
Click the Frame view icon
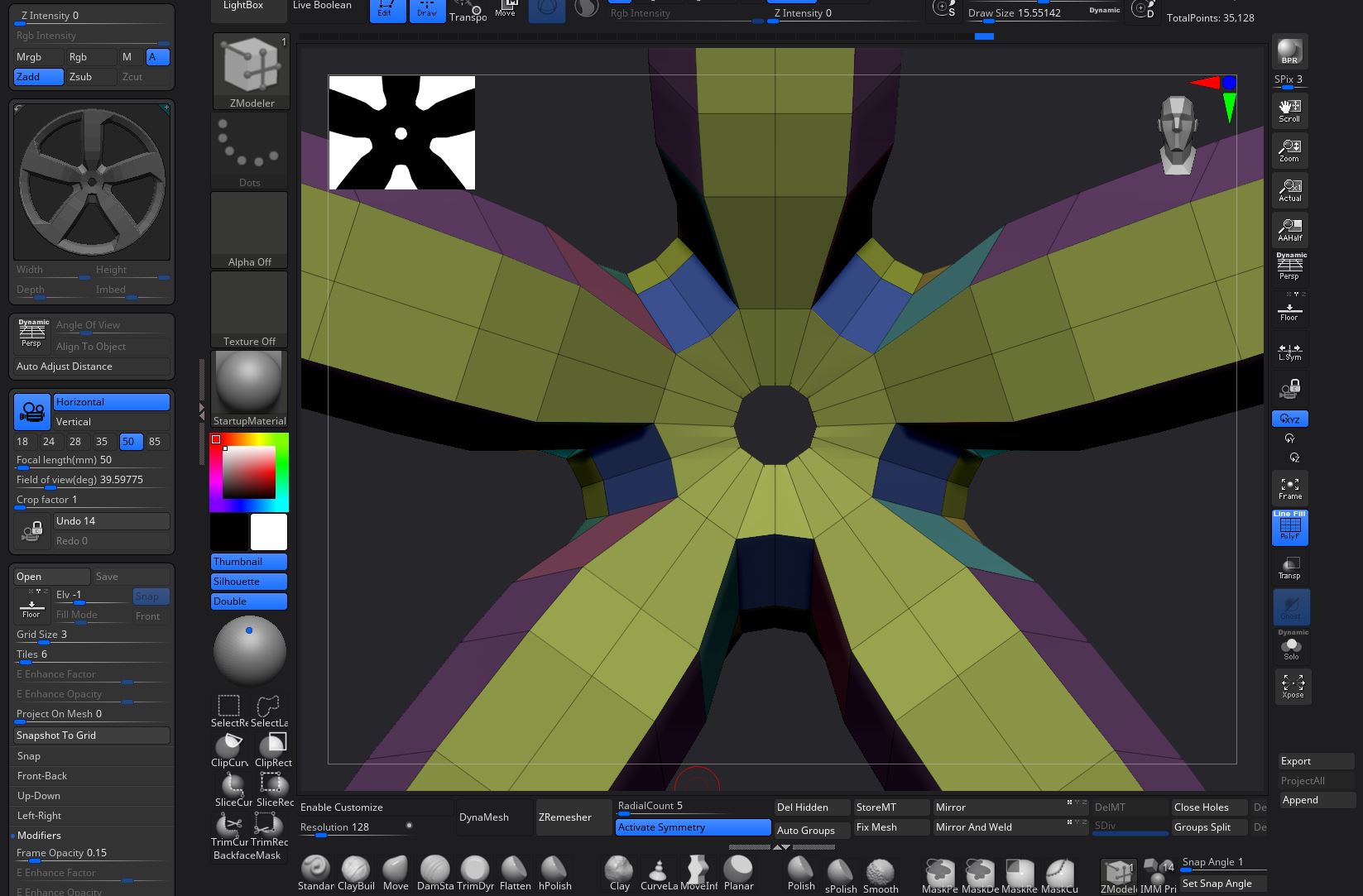tap(1289, 488)
